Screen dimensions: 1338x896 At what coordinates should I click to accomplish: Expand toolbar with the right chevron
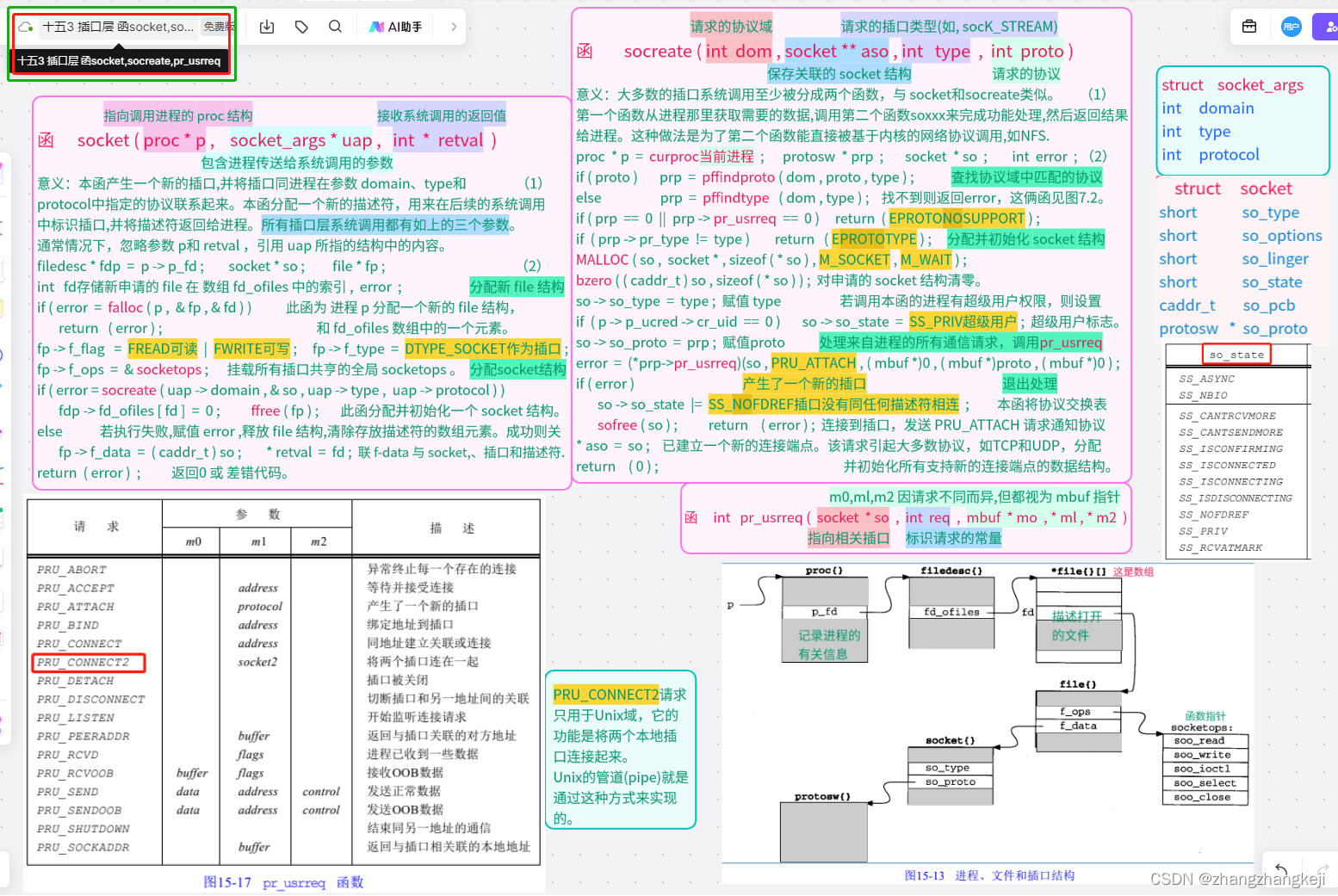tap(454, 27)
